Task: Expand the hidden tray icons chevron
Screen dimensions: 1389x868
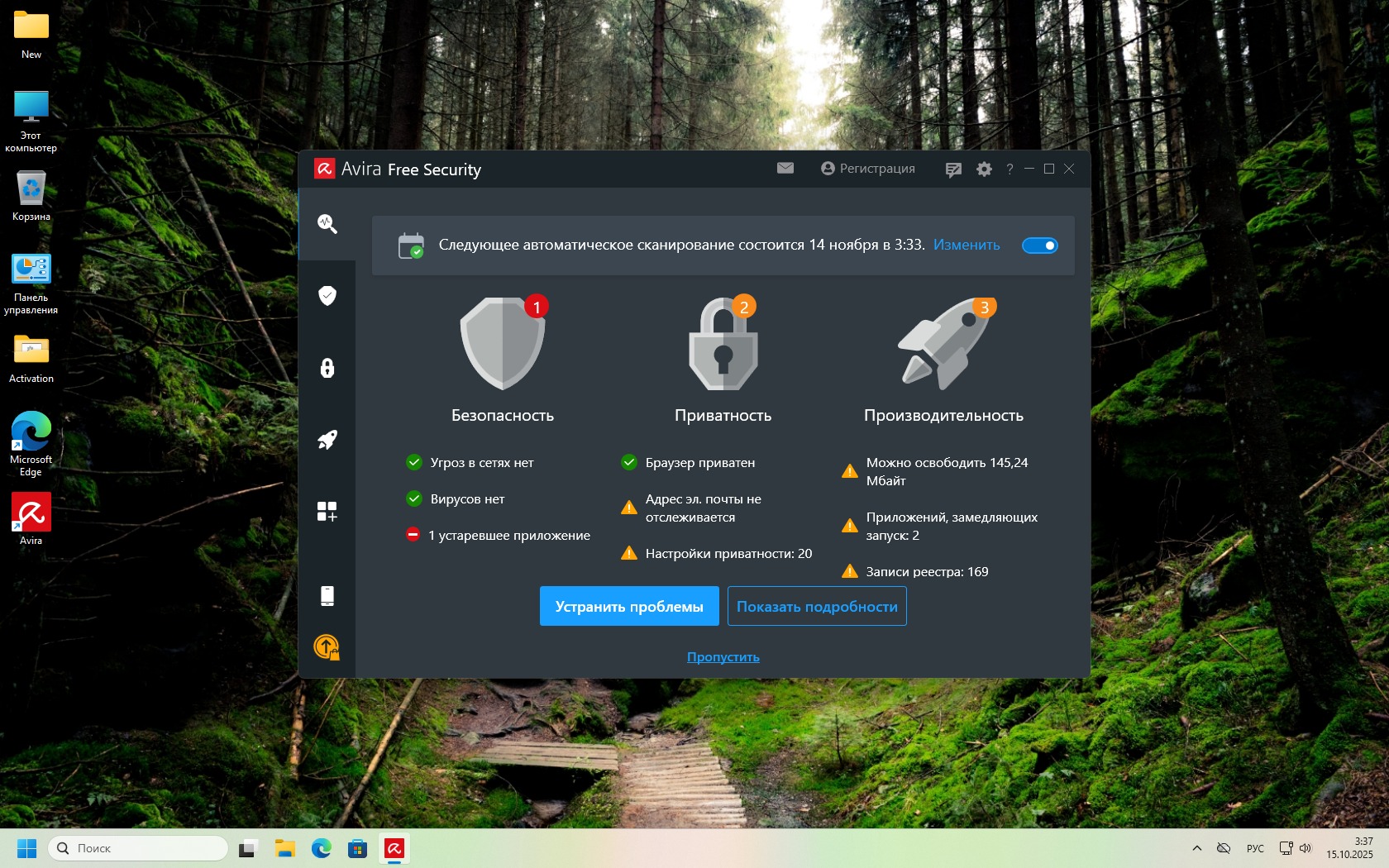Action: click(x=1197, y=848)
